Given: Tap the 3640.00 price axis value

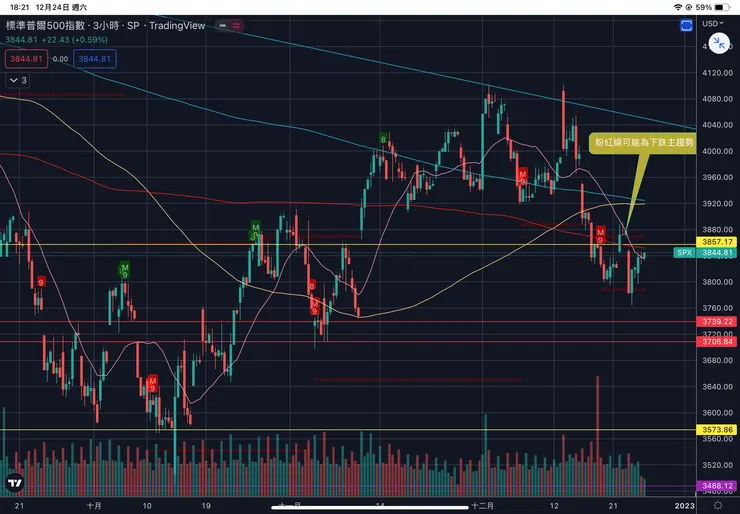Looking at the screenshot, I should point(717,387).
